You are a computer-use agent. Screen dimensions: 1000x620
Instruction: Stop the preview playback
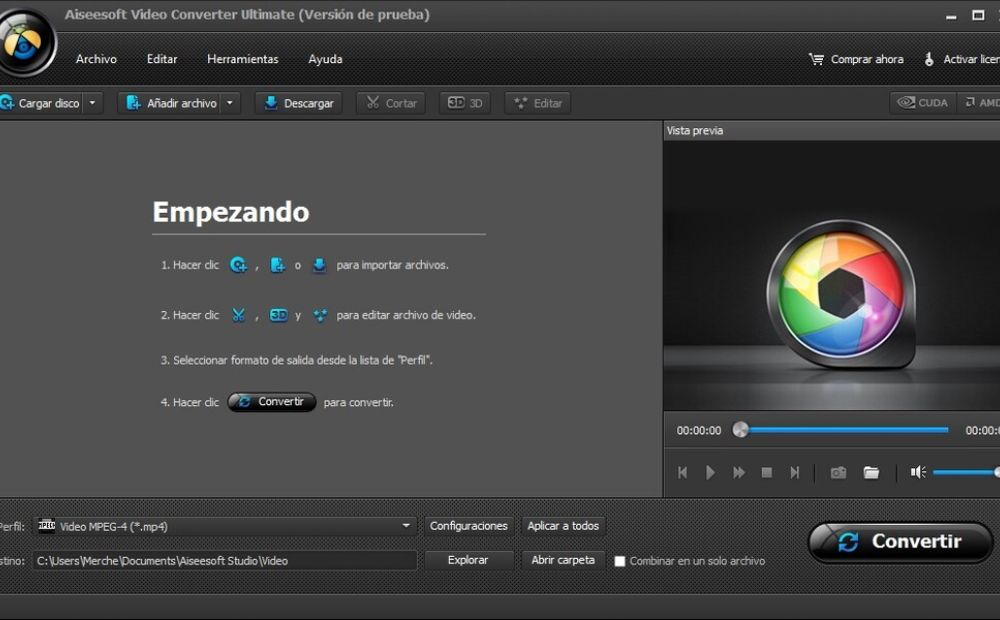pyautogui.click(x=767, y=473)
